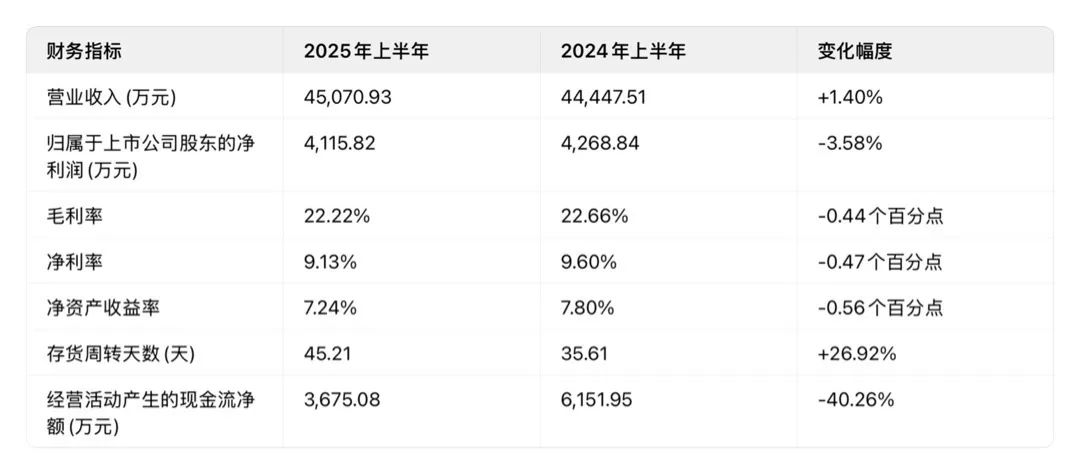Click the -0.44个百分点 cell
Viewport: 1080px width, 472px height.
pos(880,216)
